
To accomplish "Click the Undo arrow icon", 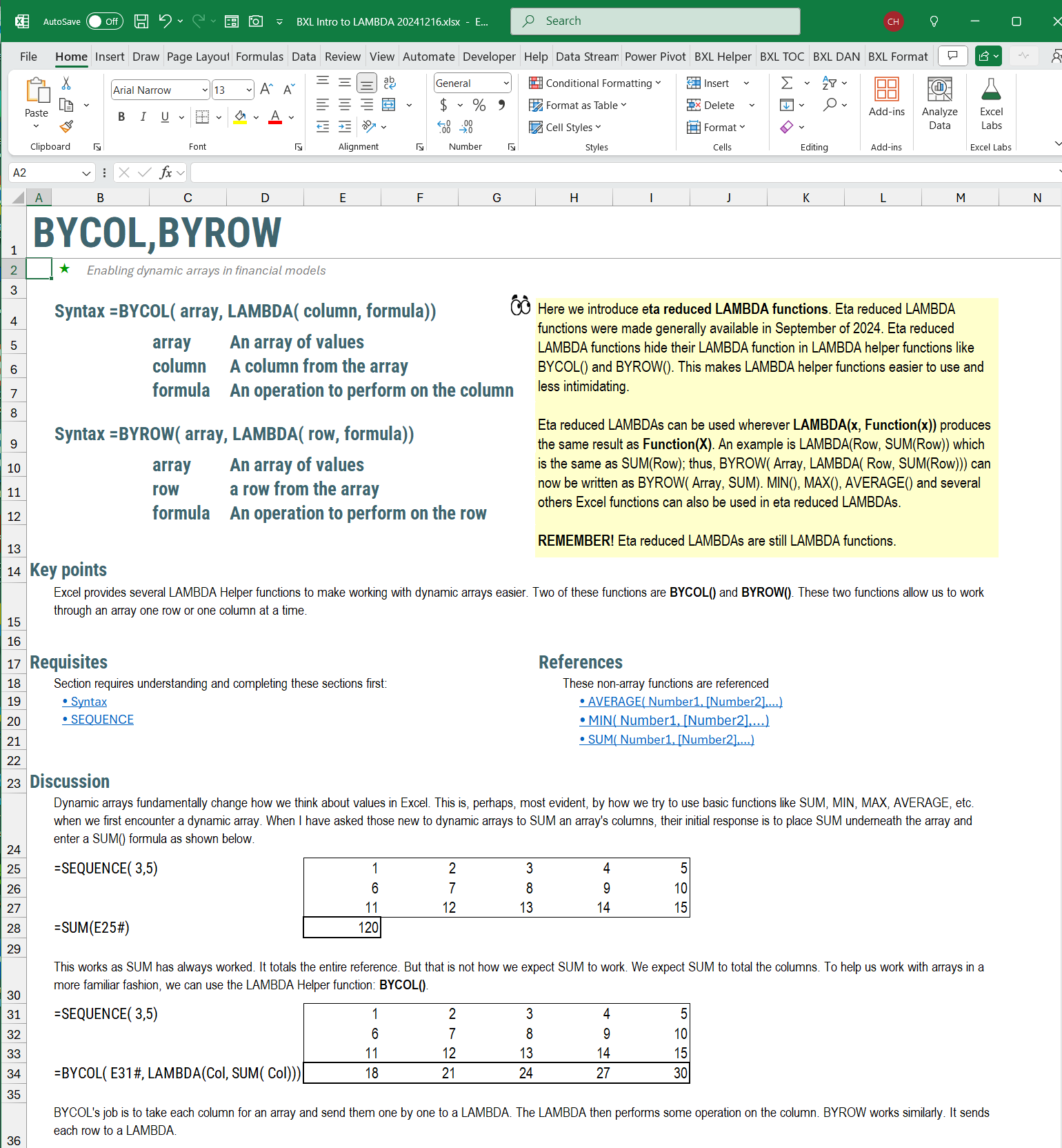I will tap(165, 21).
